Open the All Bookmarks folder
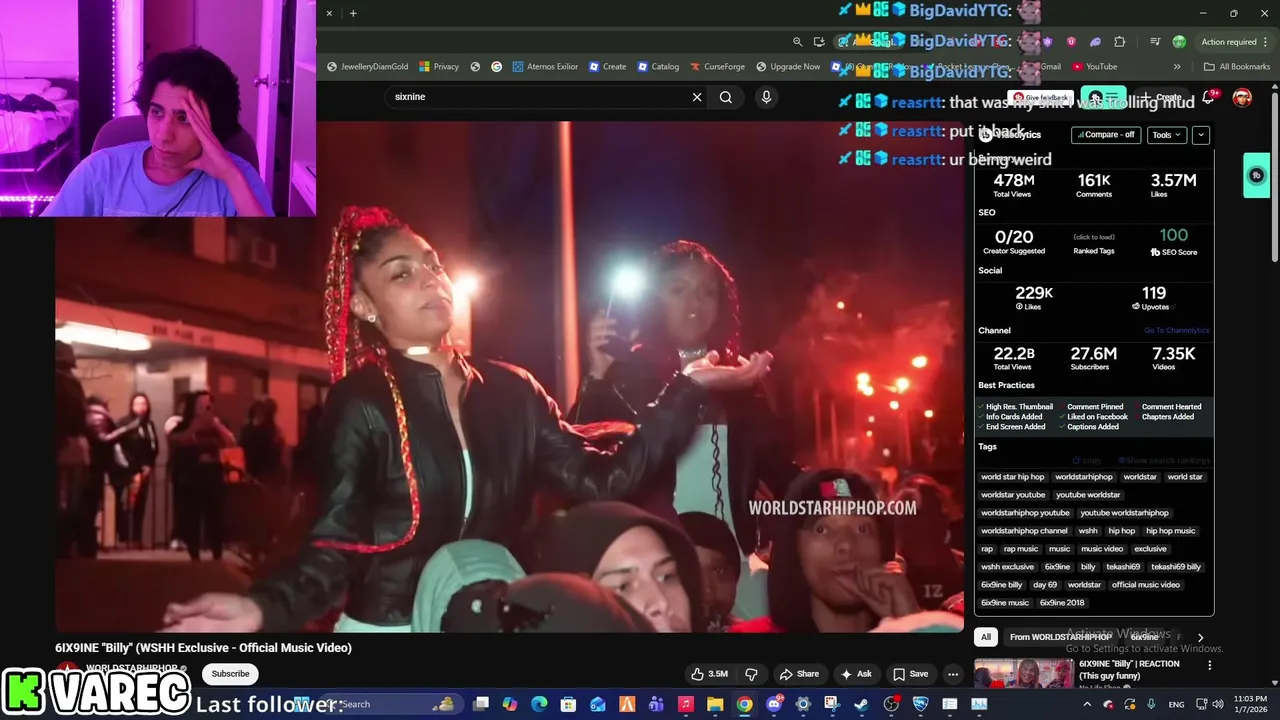This screenshot has height=720, width=1280. 1237,67
